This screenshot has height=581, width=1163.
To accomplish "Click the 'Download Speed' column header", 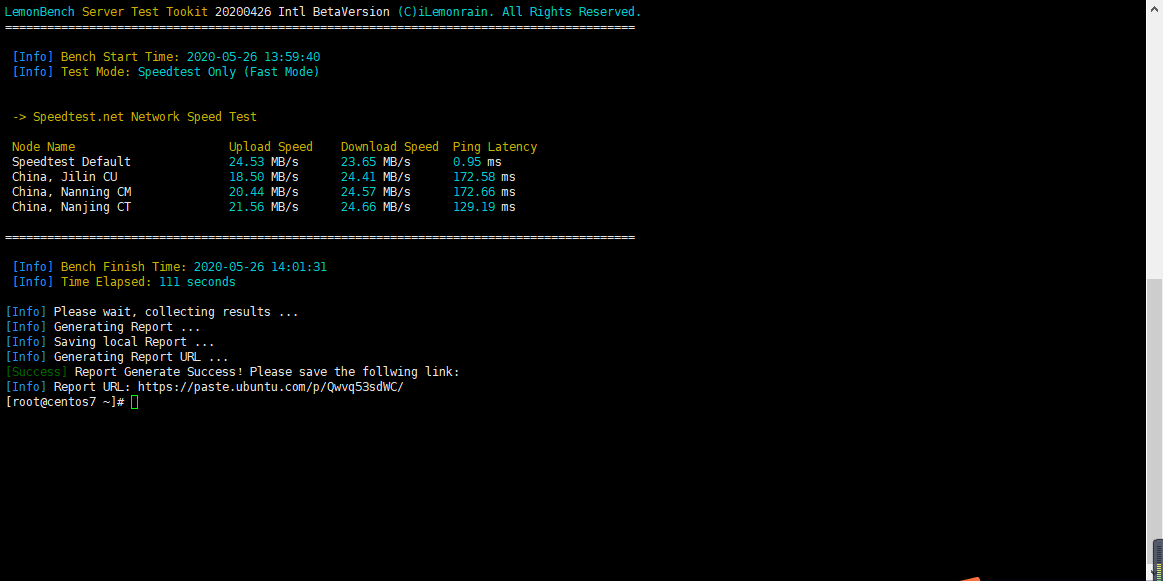I will [x=389, y=147].
